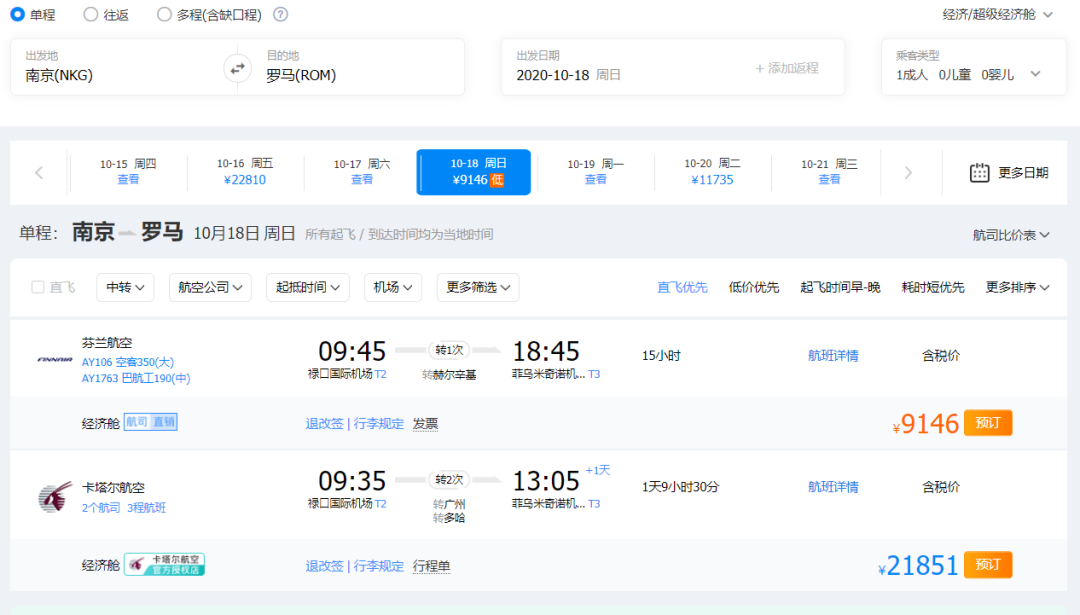The height and width of the screenshot is (615, 1080).
Task: Select the 10-17 Saturday date tab
Action: tap(362, 172)
